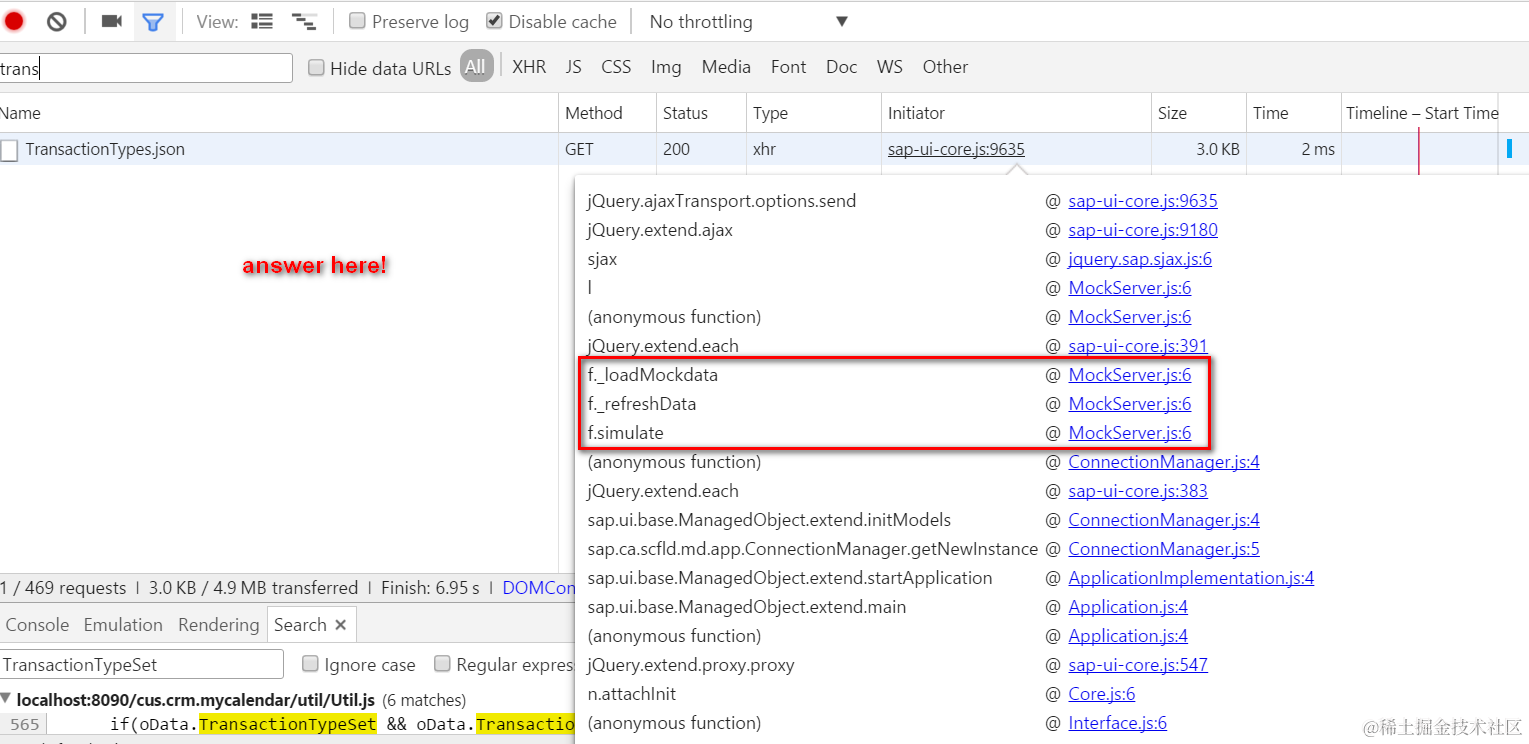Open MockServer.js:6 link for f._refreshData
The image size is (1529, 744).
pyautogui.click(x=1130, y=404)
